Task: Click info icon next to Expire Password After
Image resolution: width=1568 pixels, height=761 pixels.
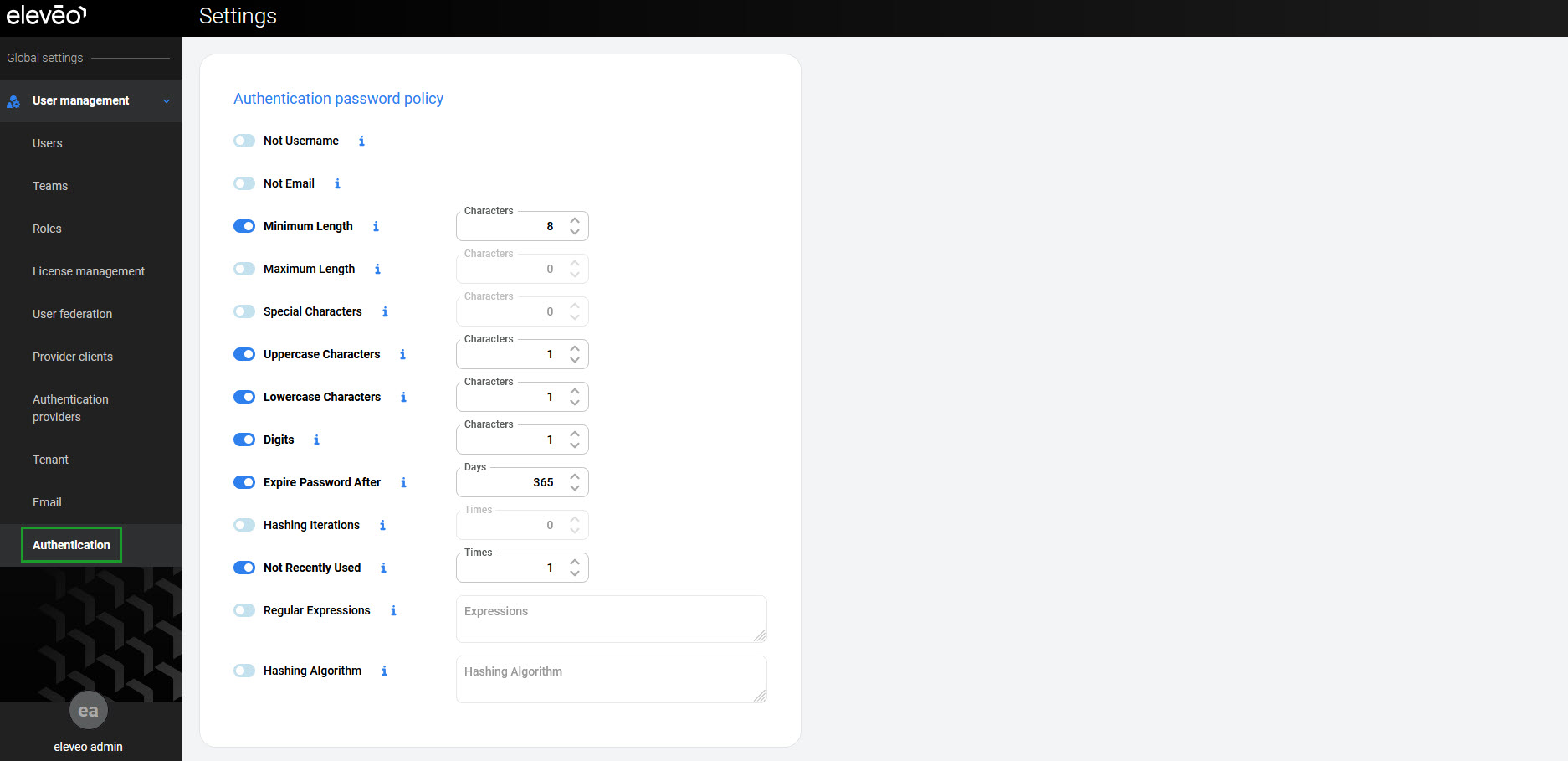Action: [403, 483]
